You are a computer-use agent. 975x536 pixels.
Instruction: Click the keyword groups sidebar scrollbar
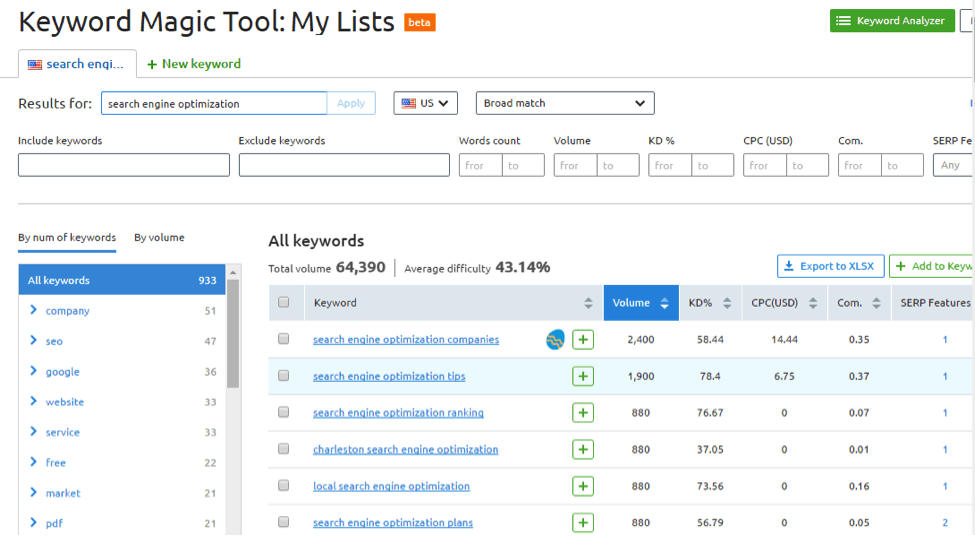pos(233,334)
